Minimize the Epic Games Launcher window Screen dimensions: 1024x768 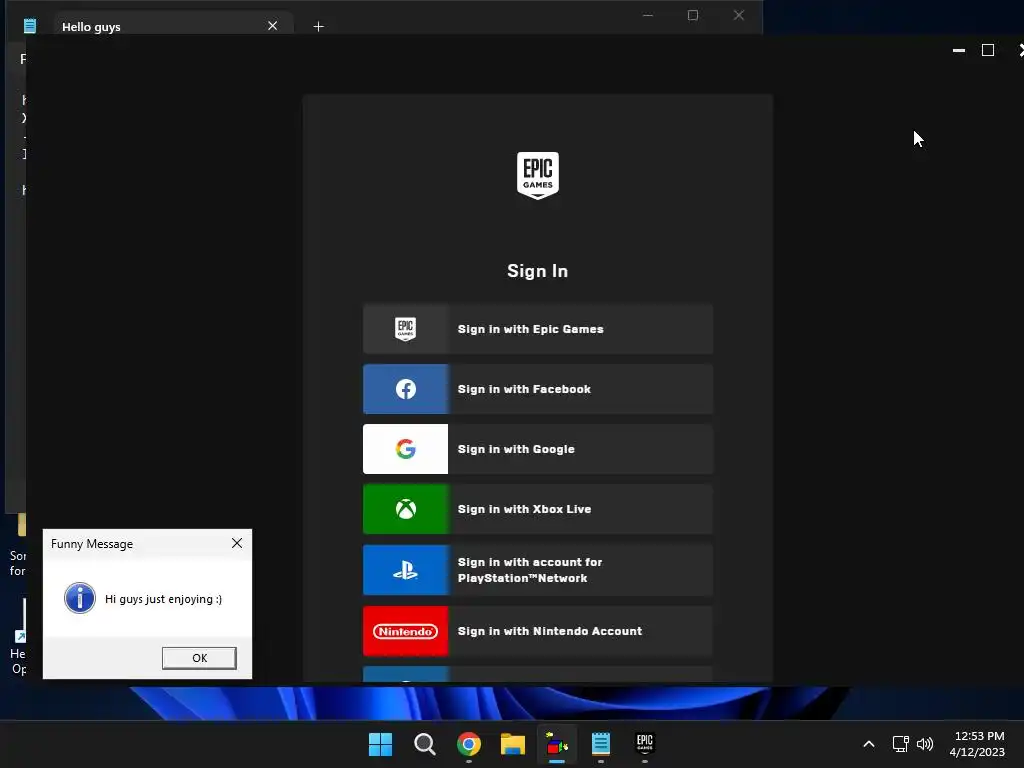[959, 50]
